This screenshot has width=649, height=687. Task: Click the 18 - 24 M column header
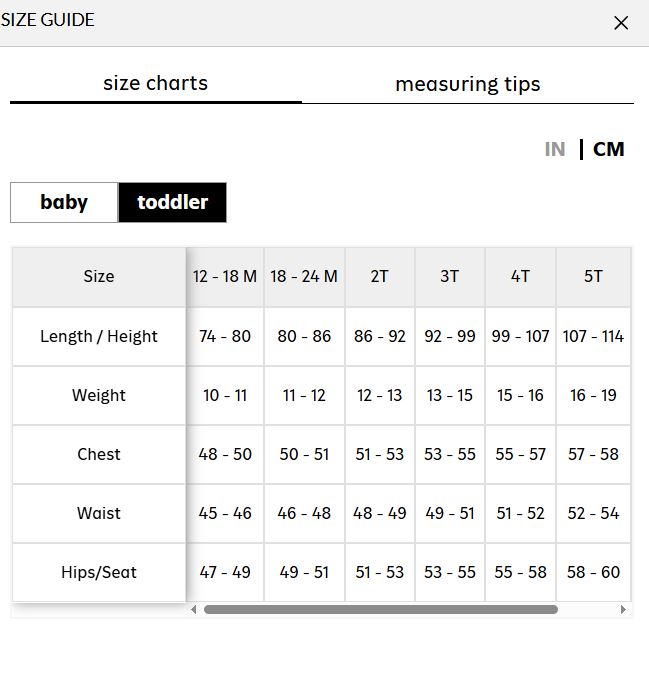point(304,277)
